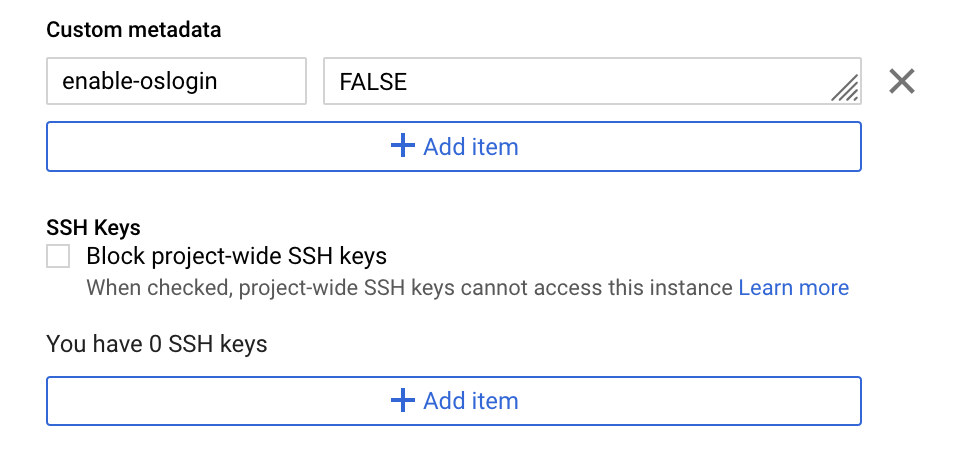Click the "enable-oslogin" text in key box

[x=139, y=82]
